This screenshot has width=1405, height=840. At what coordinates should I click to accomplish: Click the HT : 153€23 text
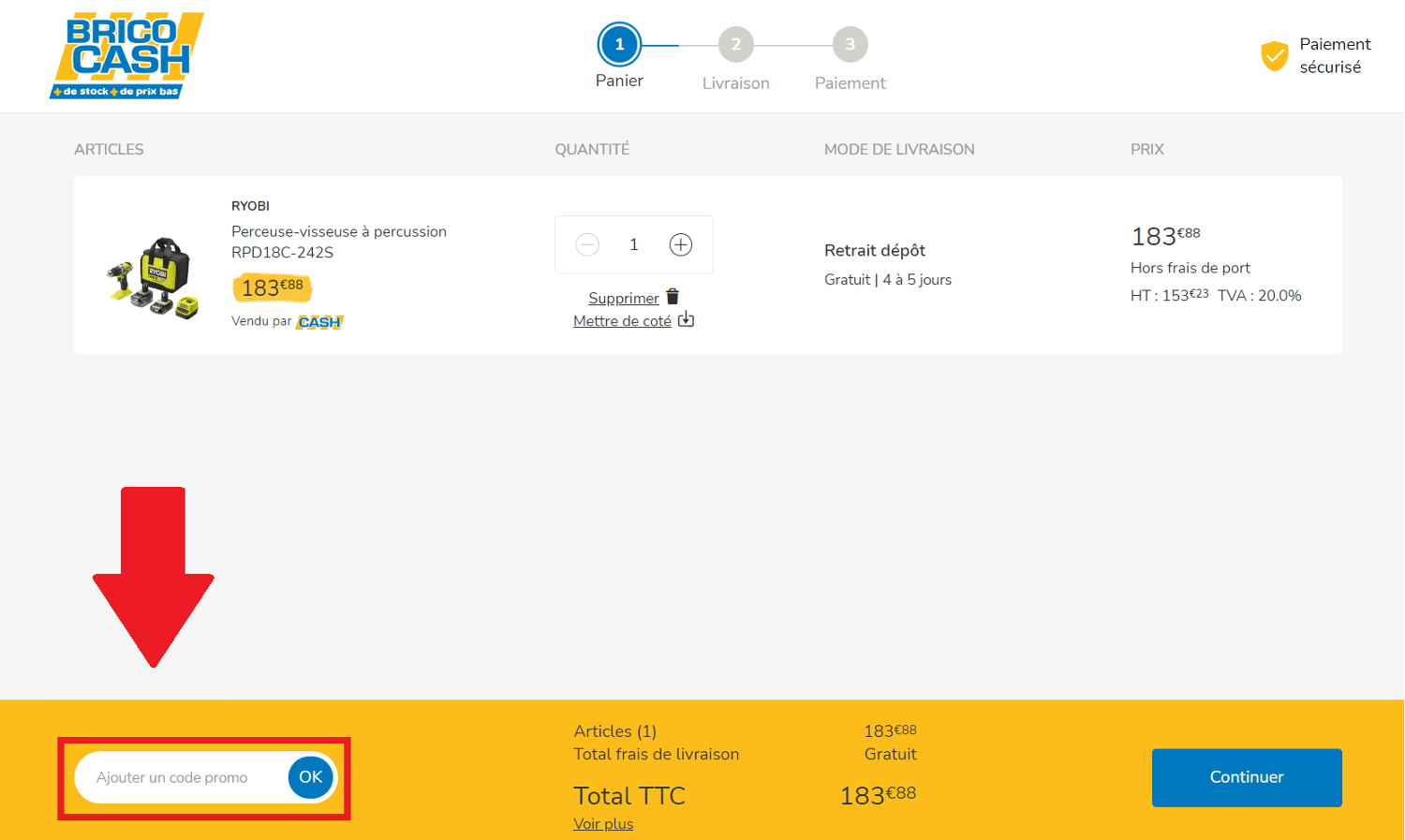1169,295
